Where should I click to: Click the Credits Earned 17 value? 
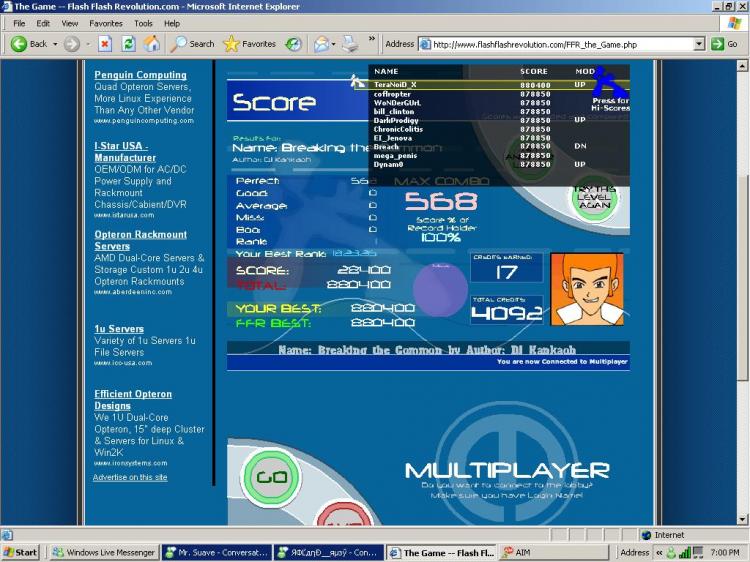(x=507, y=272)
